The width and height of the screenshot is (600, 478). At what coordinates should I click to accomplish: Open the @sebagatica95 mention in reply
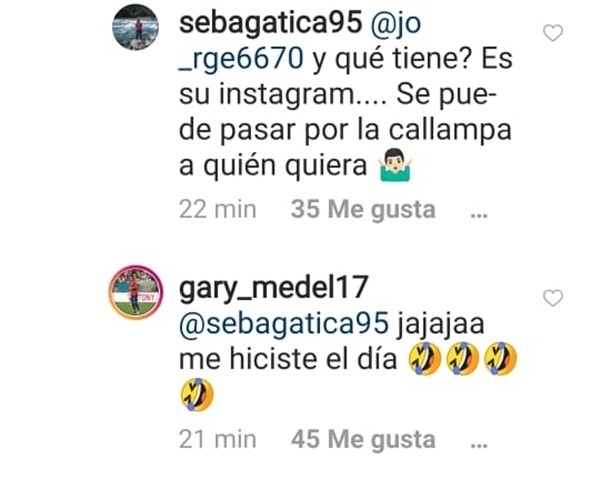click(x=284, y=324)
